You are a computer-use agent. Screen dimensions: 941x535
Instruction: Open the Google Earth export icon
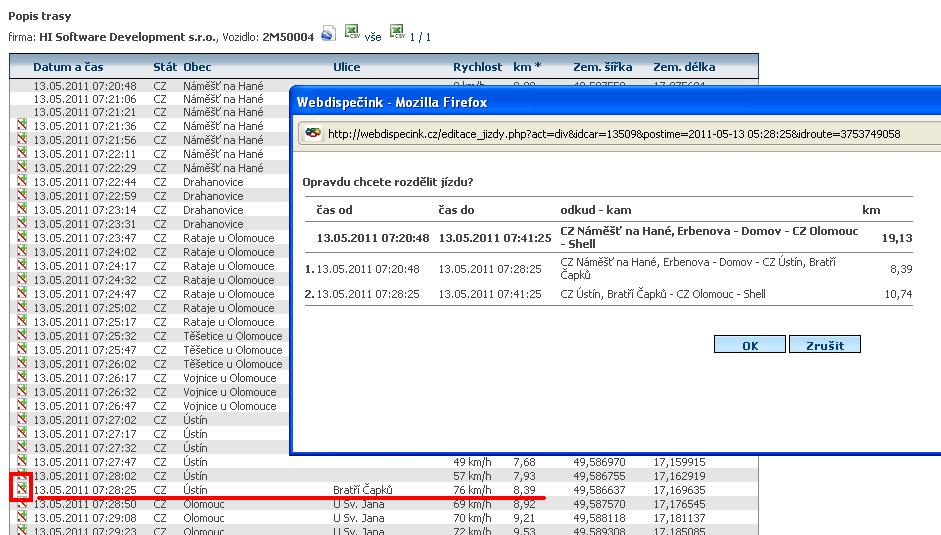(328, 34)
